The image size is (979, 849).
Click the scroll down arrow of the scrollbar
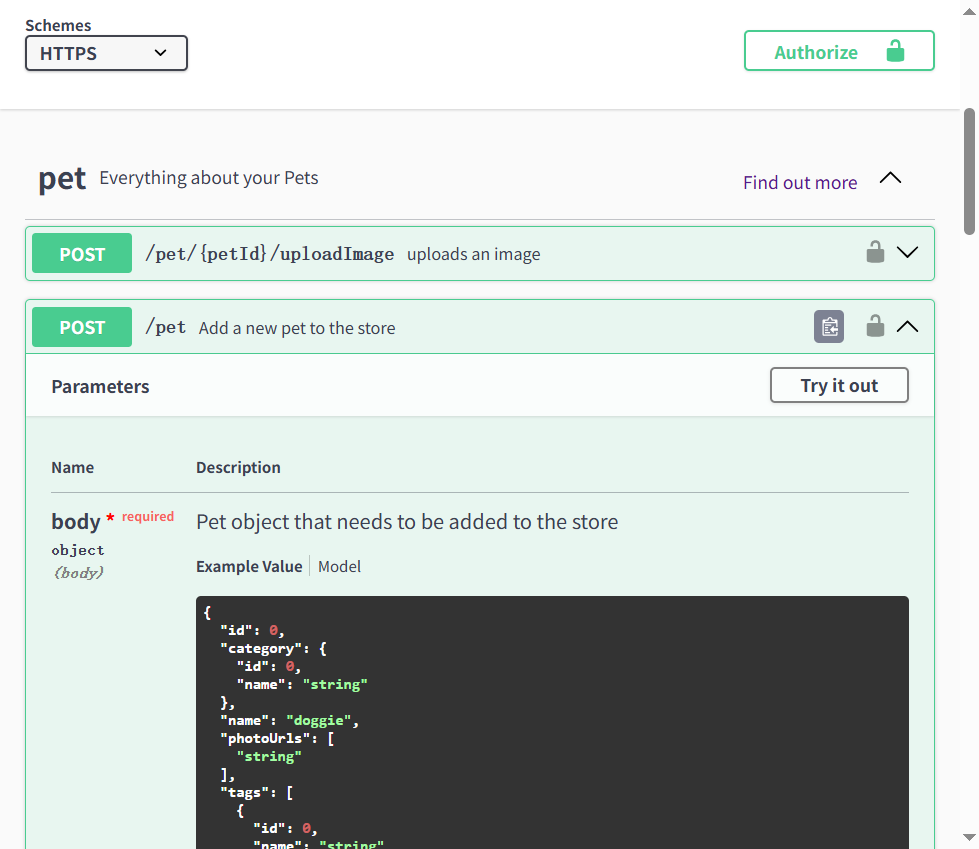pyautogui.click(x=969, y=838)
